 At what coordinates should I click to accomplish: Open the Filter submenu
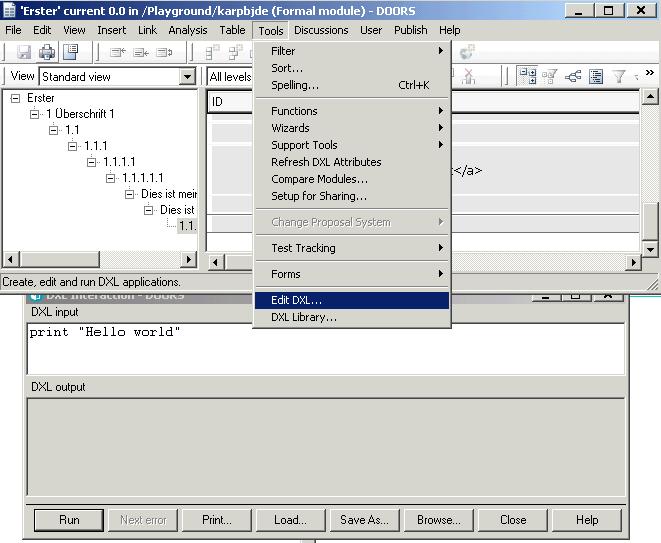[x=352, y=51]
